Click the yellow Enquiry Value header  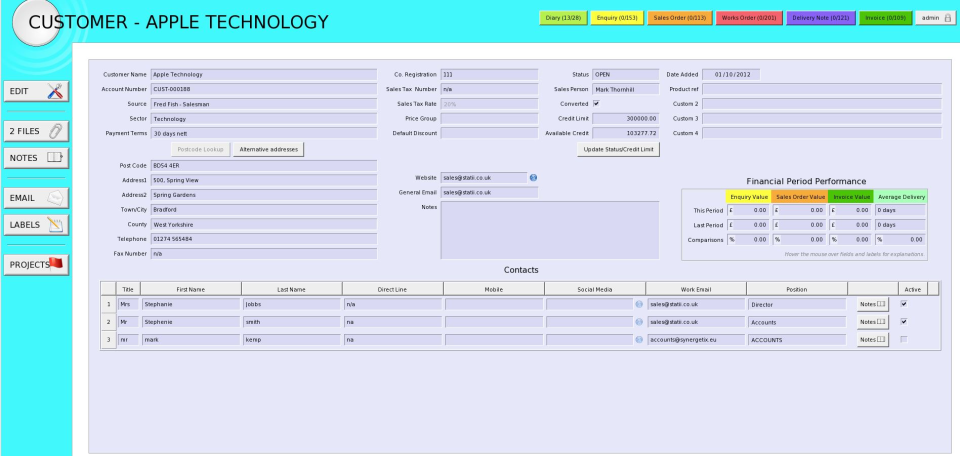click(x=749, y=196)
